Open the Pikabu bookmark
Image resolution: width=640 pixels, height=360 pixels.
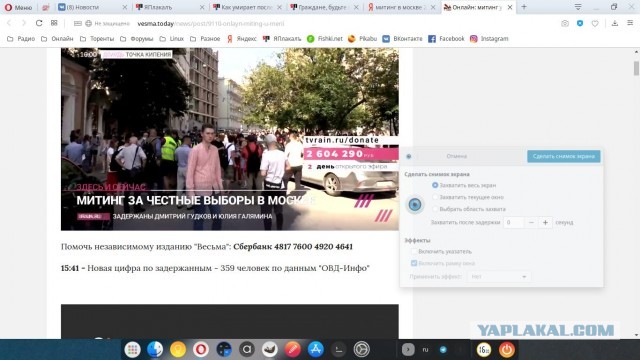362,39
